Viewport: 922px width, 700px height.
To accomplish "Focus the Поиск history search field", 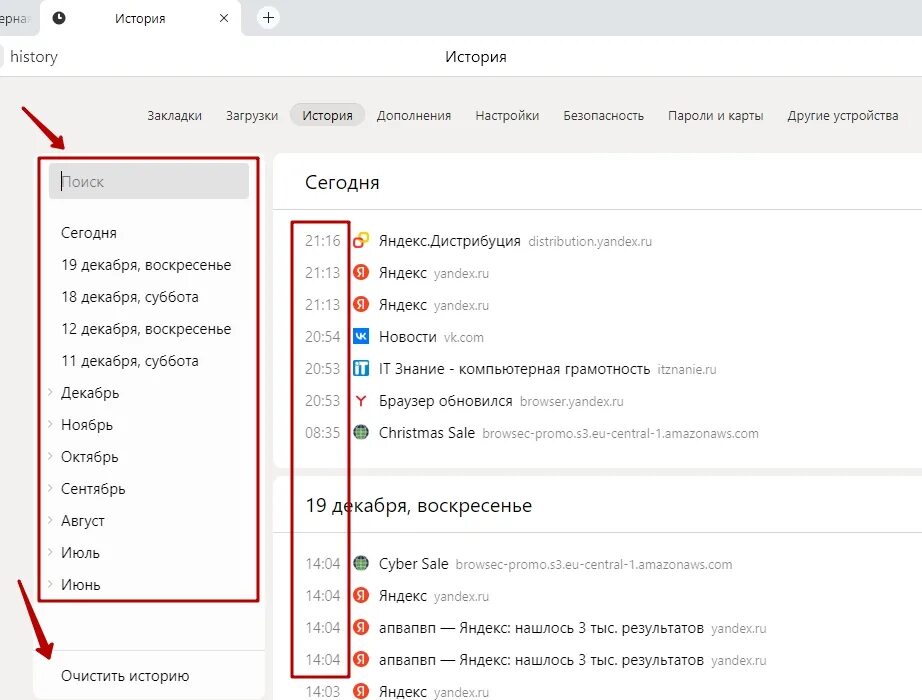I will tap(149, 181).
